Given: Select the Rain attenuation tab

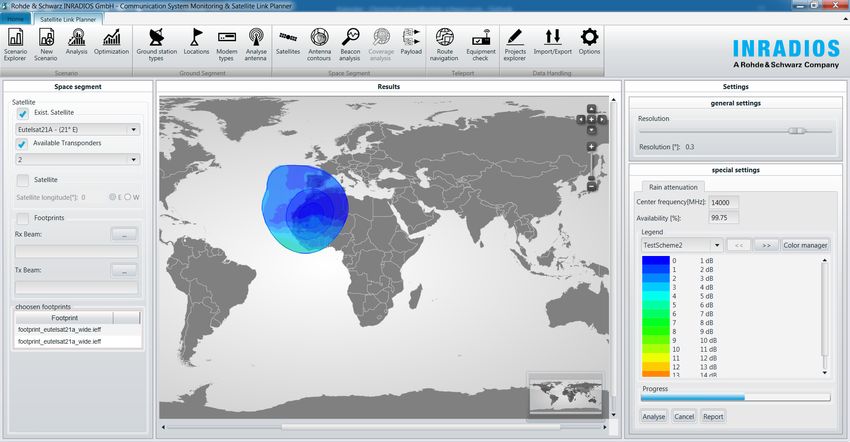Looking at the screenshot, I should pos(673,187).
